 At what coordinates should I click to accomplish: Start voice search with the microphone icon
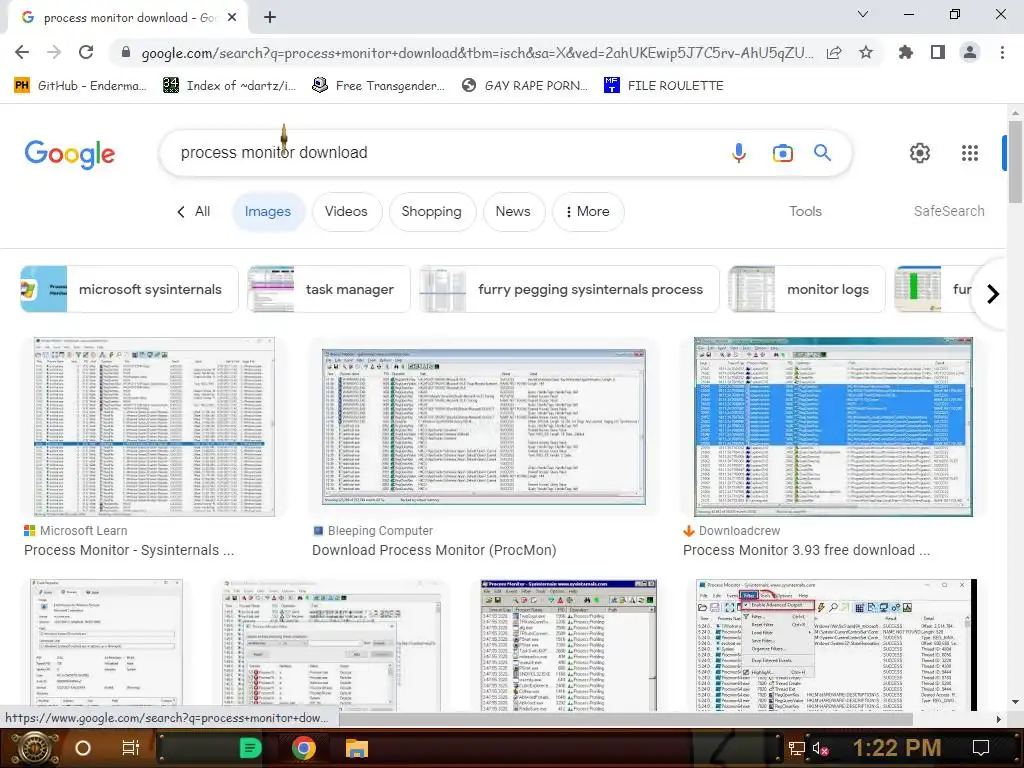tap(739, 153)
